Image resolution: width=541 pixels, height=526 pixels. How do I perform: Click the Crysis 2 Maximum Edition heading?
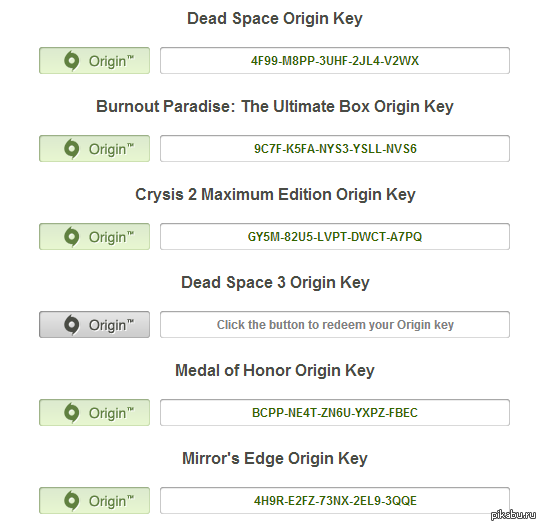tap(275, 195)
